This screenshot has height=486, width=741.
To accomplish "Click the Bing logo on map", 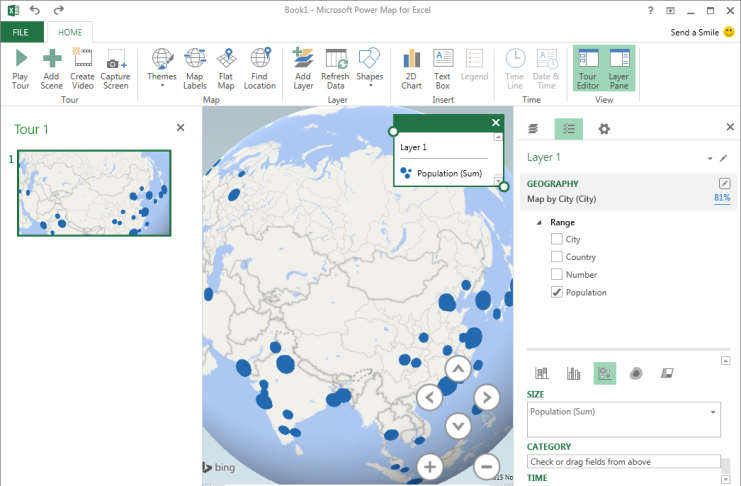I will click(219, 467).
